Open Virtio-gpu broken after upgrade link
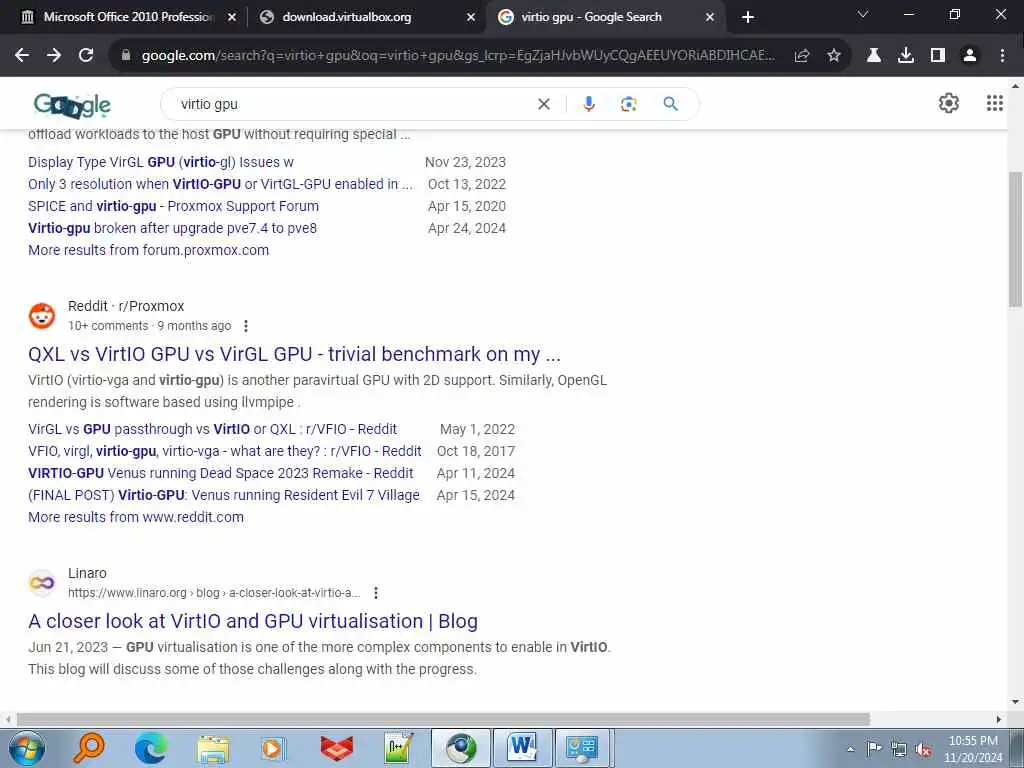 (172, 229)
